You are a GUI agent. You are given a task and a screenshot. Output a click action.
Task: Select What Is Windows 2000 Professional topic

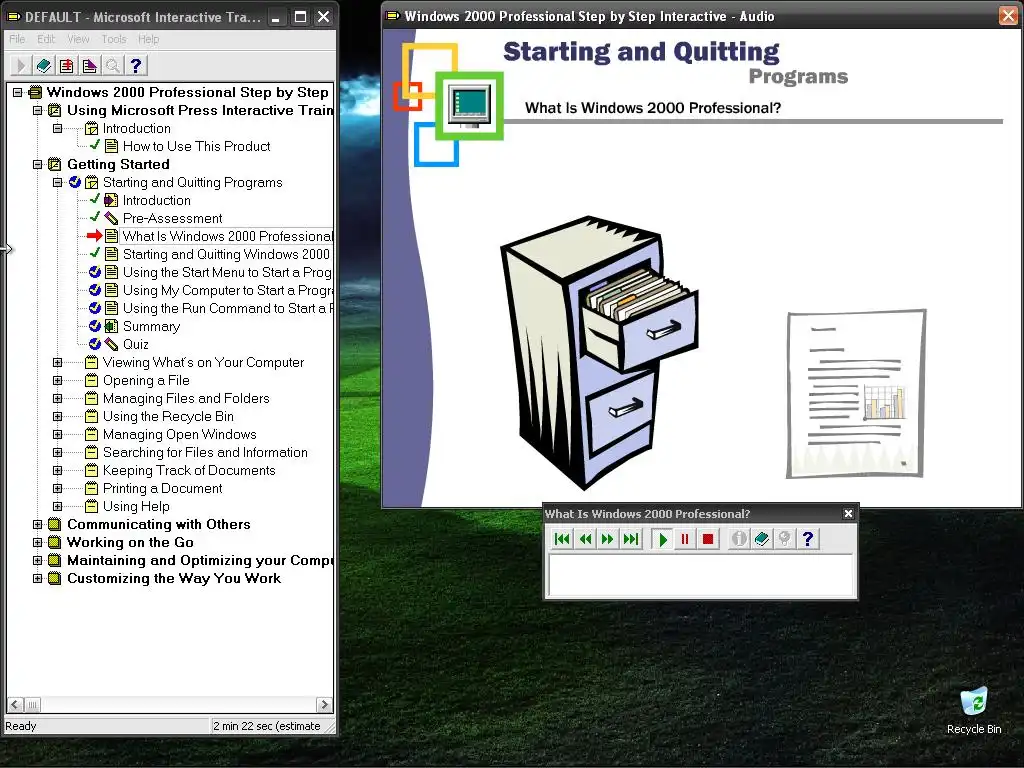pos(227,236)
